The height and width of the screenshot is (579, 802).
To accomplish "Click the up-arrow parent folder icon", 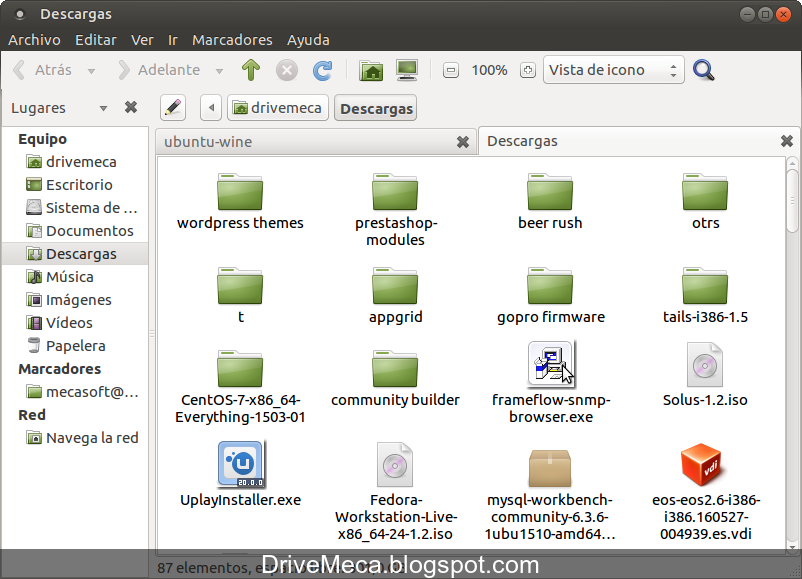I will click(250, 70).
